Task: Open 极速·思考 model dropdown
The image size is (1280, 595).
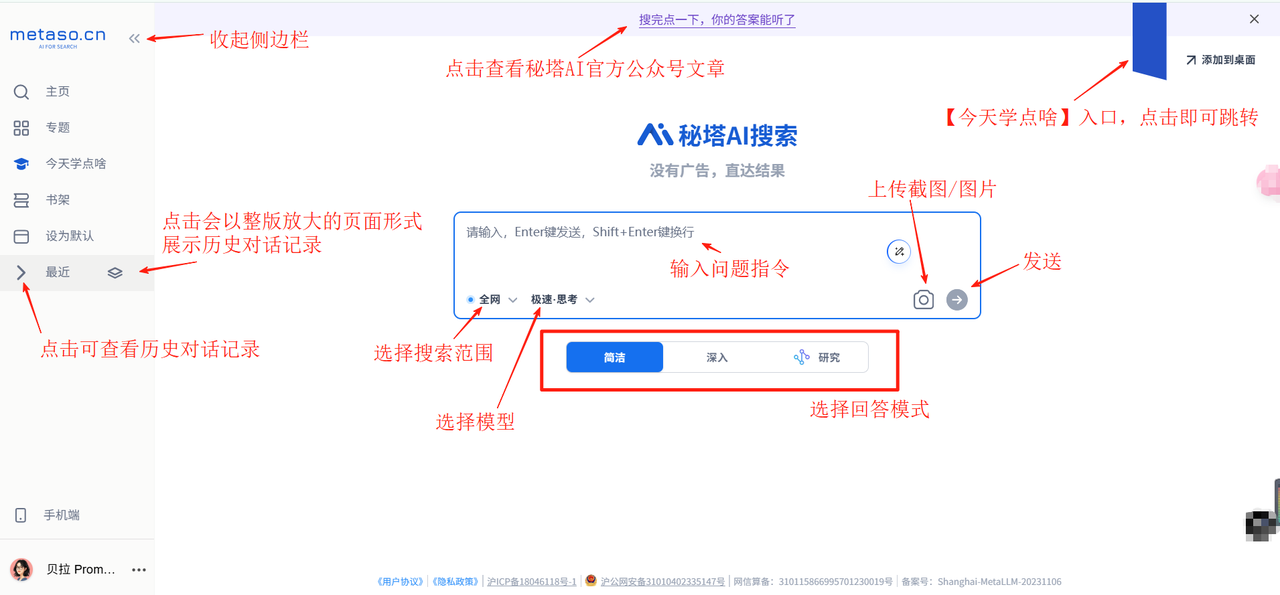Action: (x=562, y=299)
